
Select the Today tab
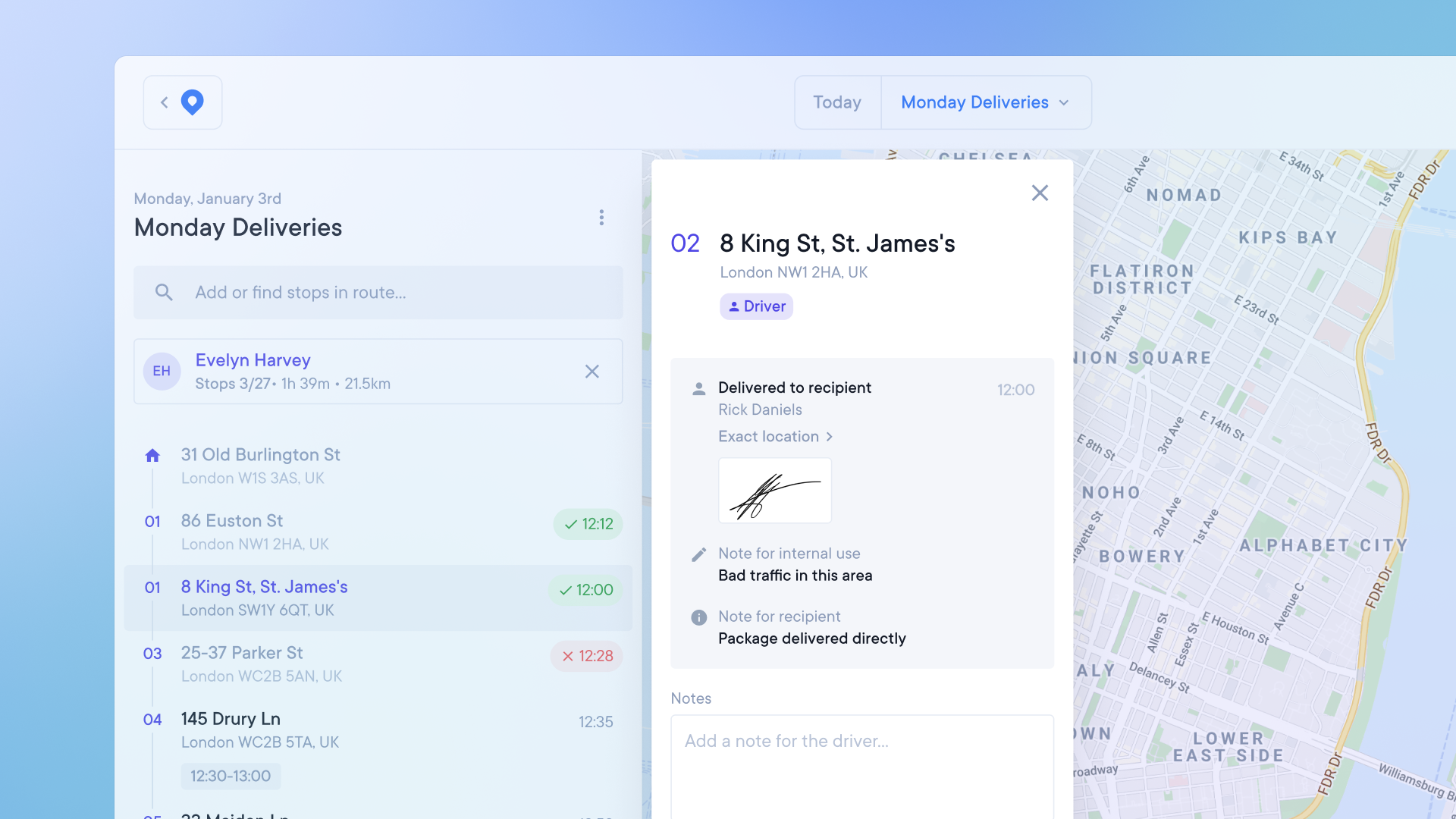point(837,102)
